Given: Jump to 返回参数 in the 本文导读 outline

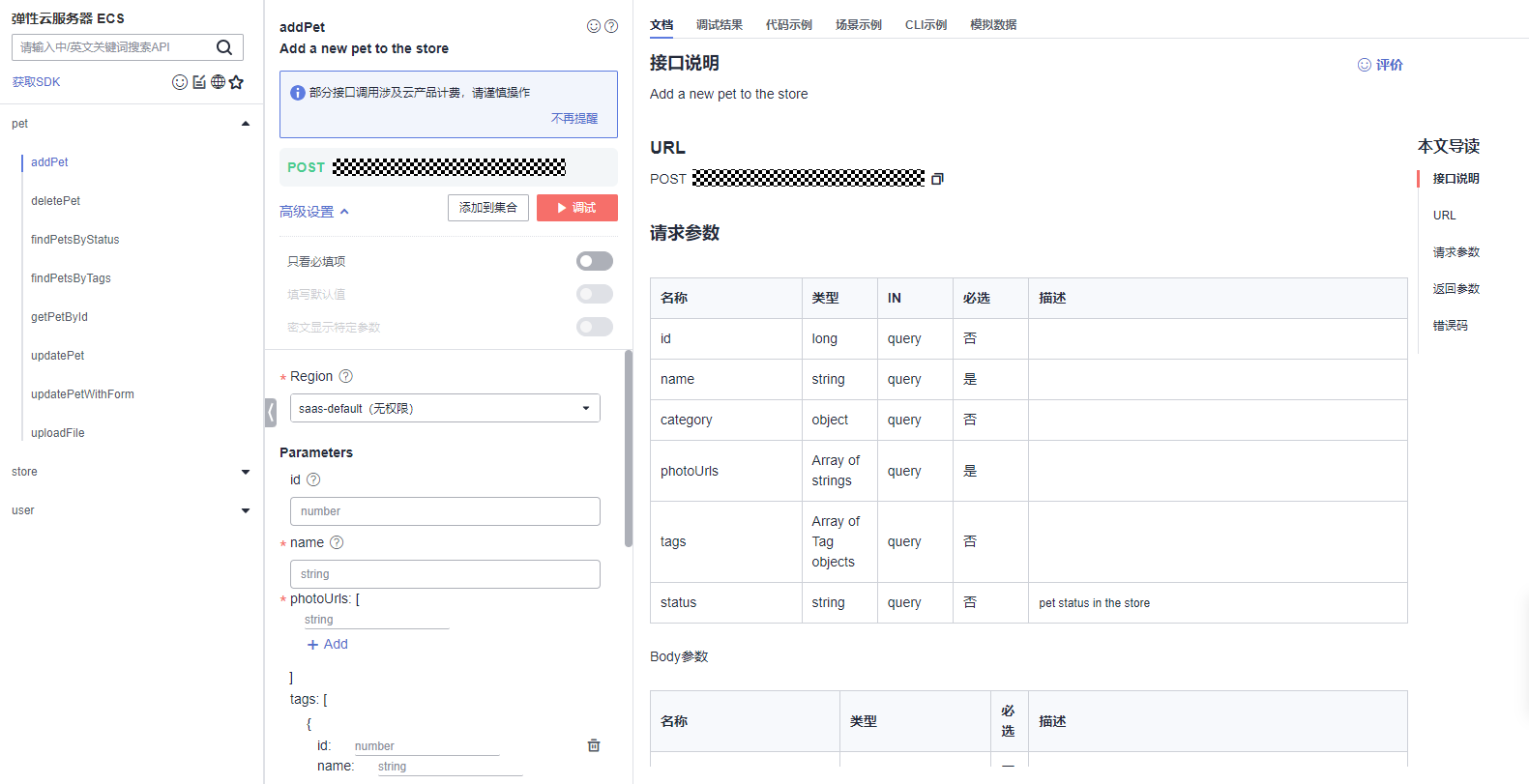Looking at the screenshot, I should point(1455,289).
